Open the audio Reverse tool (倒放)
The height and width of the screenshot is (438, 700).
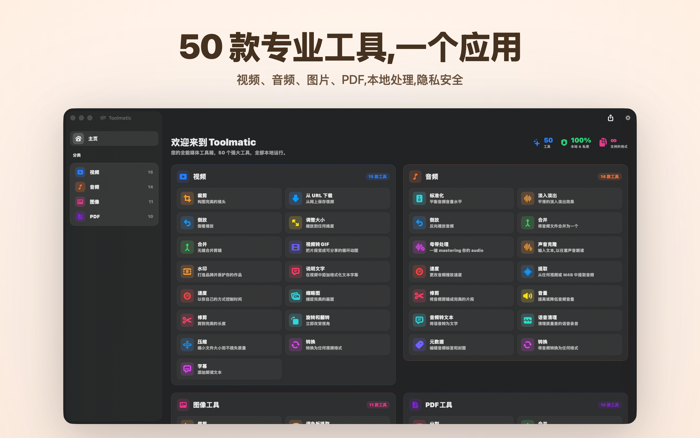pyautogui.click(x=461, y=223)
